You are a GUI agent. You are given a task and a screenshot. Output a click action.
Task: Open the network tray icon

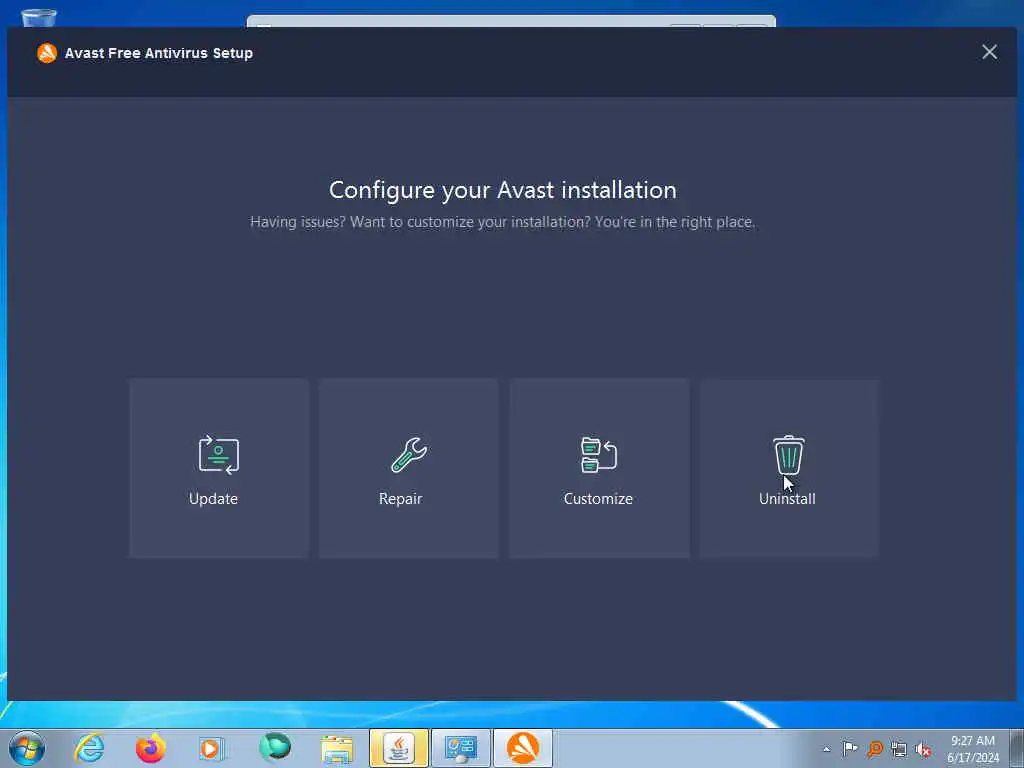pos(899,749)
